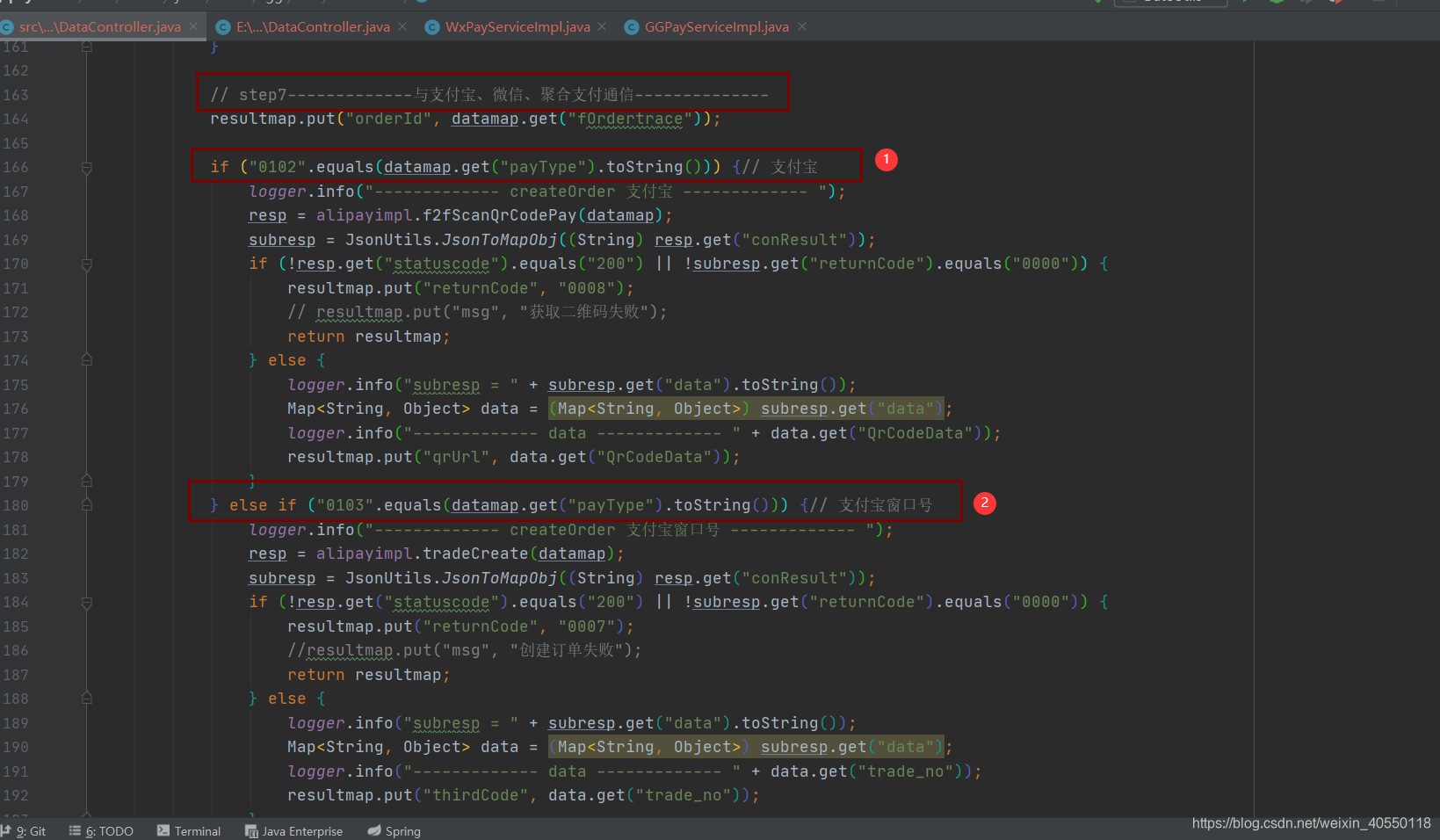Collapse the code block at line 166

[x=87, y=167]
